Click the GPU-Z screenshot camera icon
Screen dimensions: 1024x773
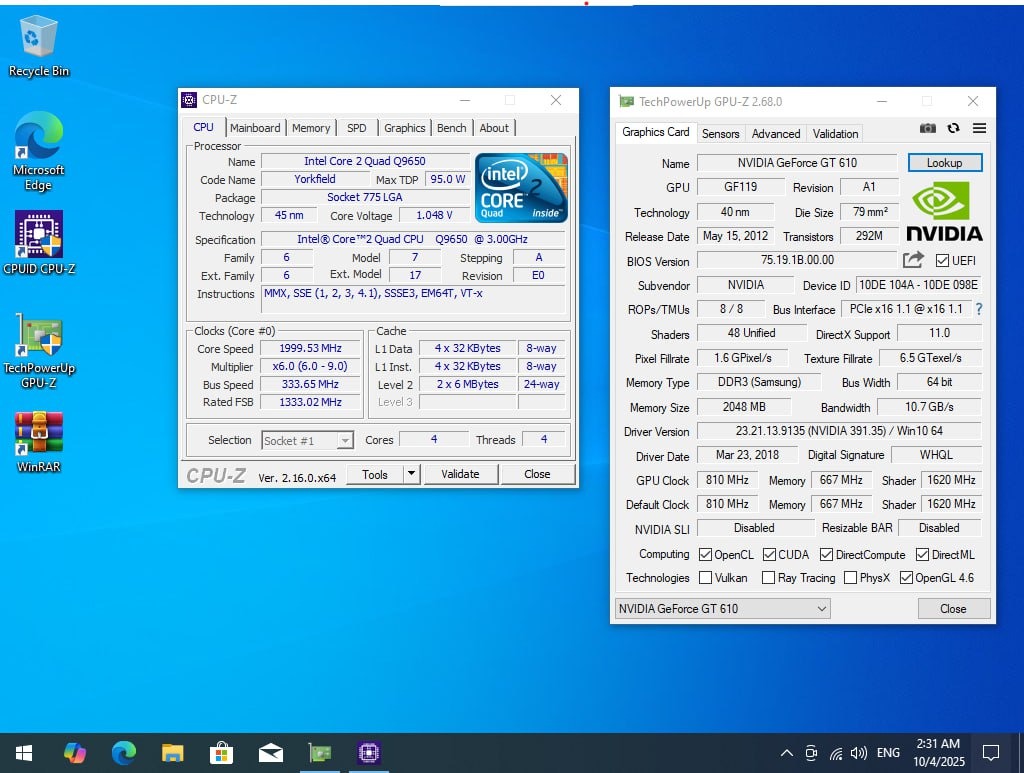tap(928, 129)
